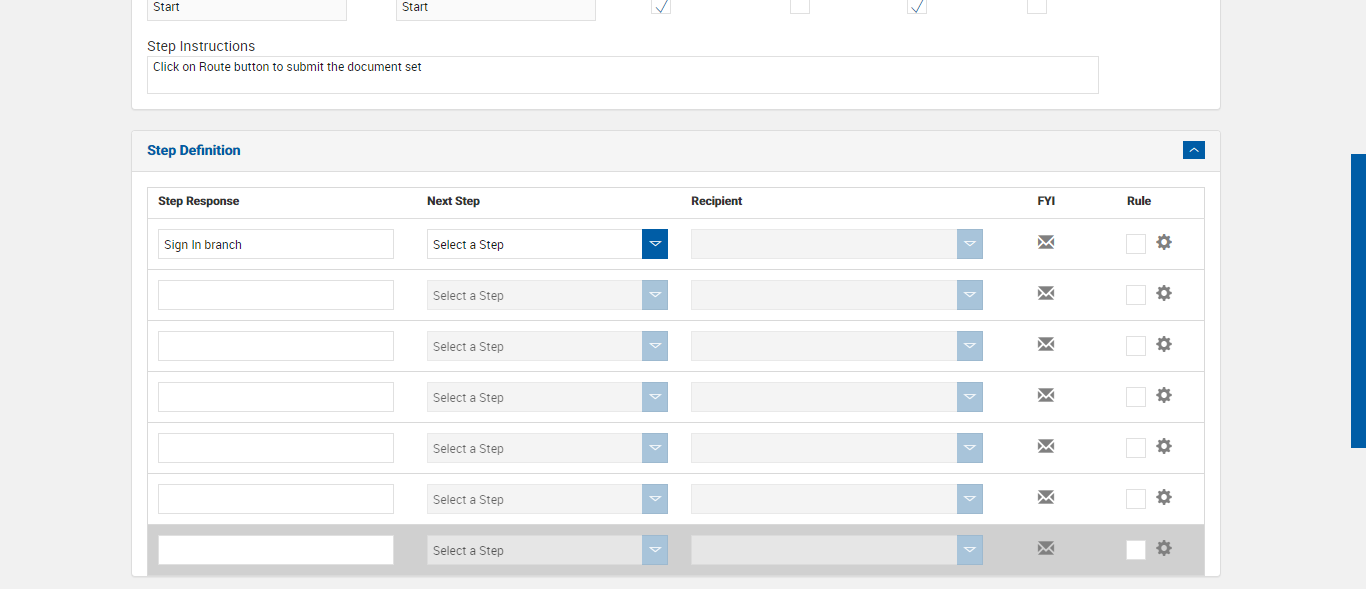Open the rule gear icon in the second row
The height and width of the screenshot is (589, 1366).
[x=1164, y=293]
